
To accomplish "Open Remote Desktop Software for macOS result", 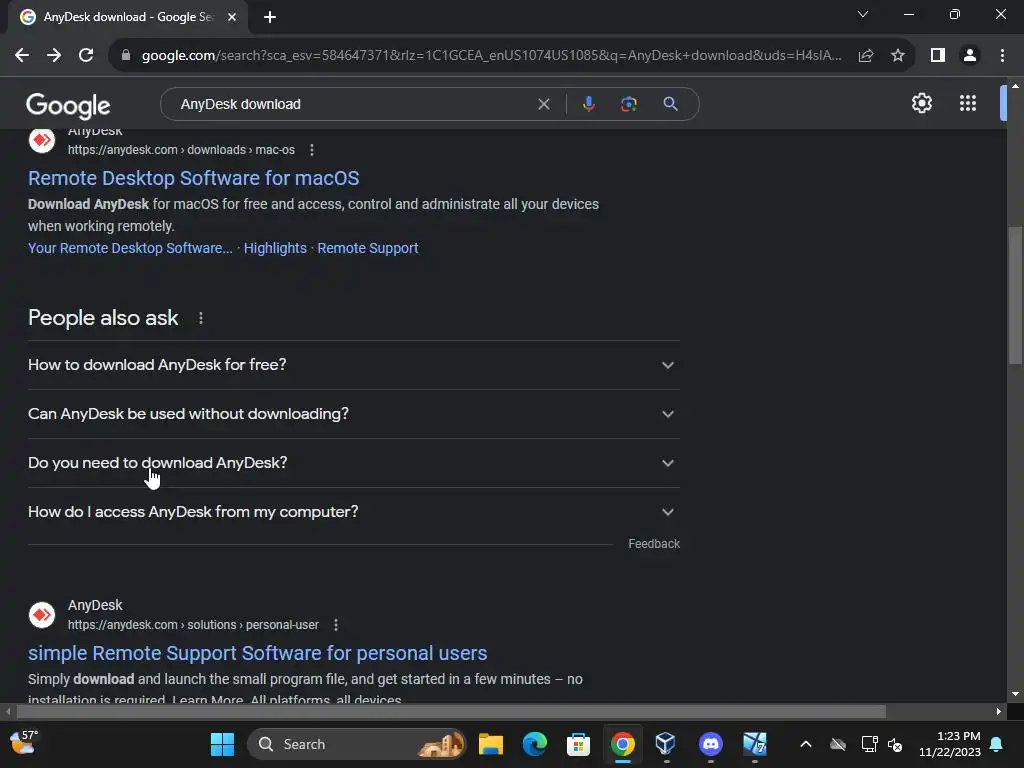I will pyautogui.click(x=193, y=178).
